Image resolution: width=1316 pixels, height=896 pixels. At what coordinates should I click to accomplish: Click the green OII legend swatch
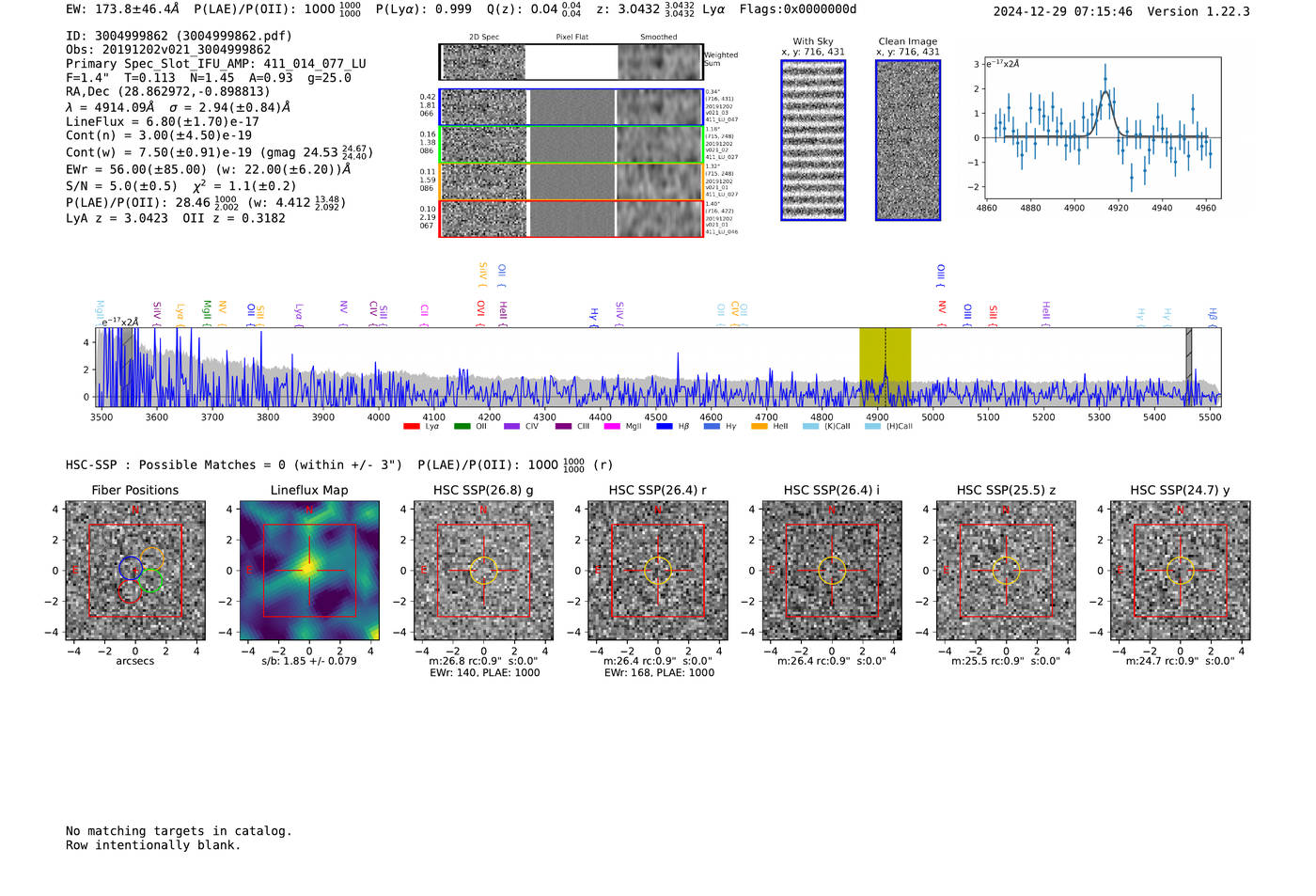(x=462, y=427)
